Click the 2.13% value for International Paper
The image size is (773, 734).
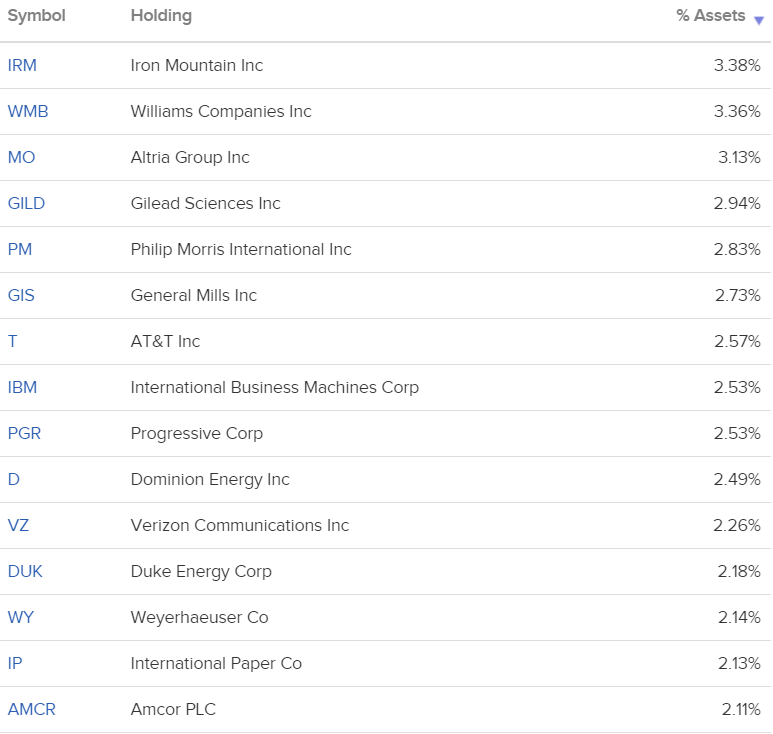(x=739, y=664)
